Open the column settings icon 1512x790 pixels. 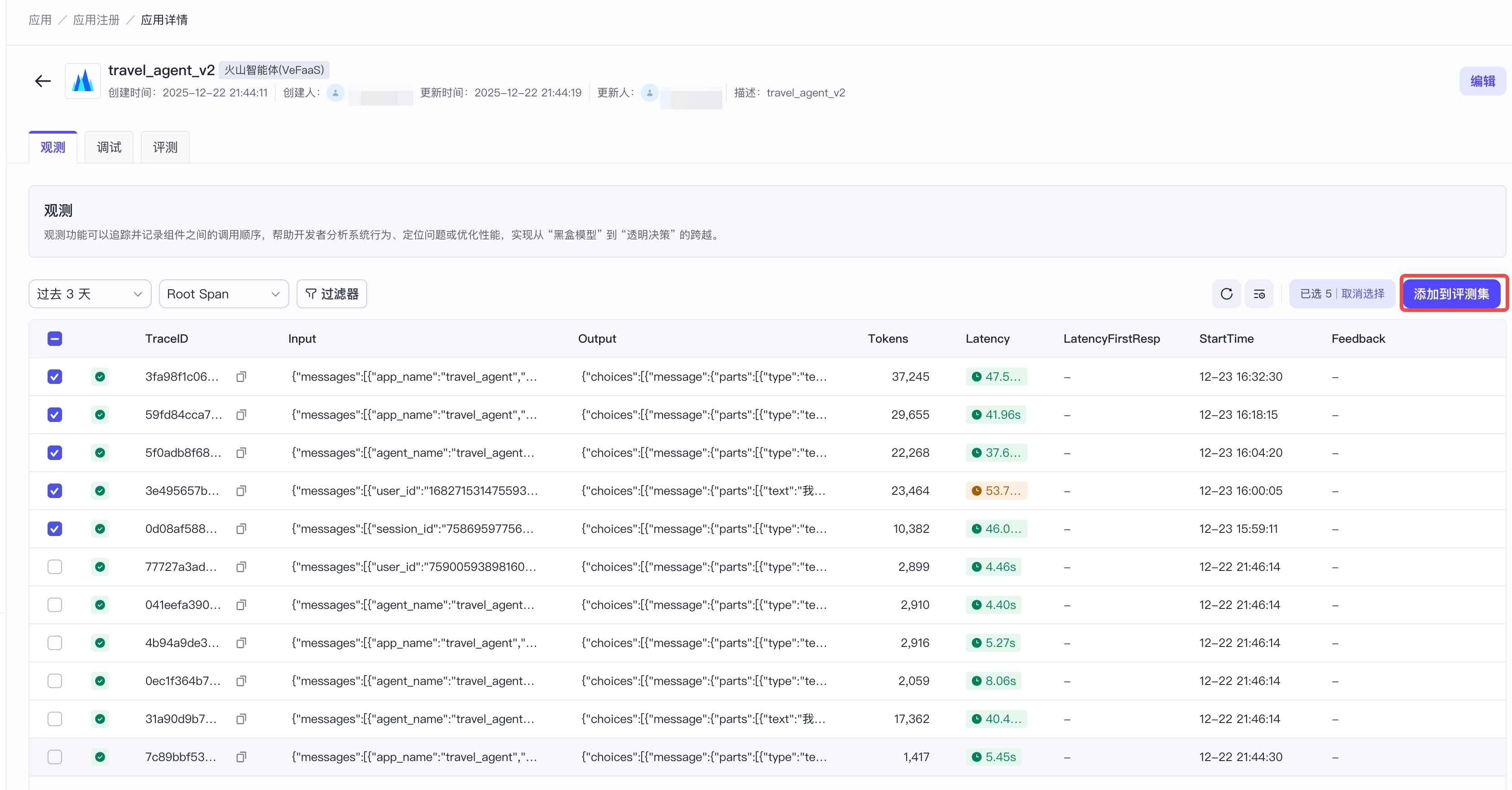tap(1259, 294)
